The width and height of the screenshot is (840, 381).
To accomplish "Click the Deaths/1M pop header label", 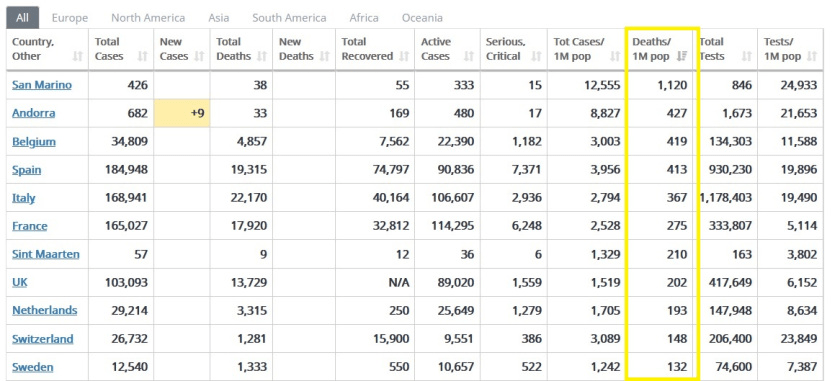I will coord(651,49).
